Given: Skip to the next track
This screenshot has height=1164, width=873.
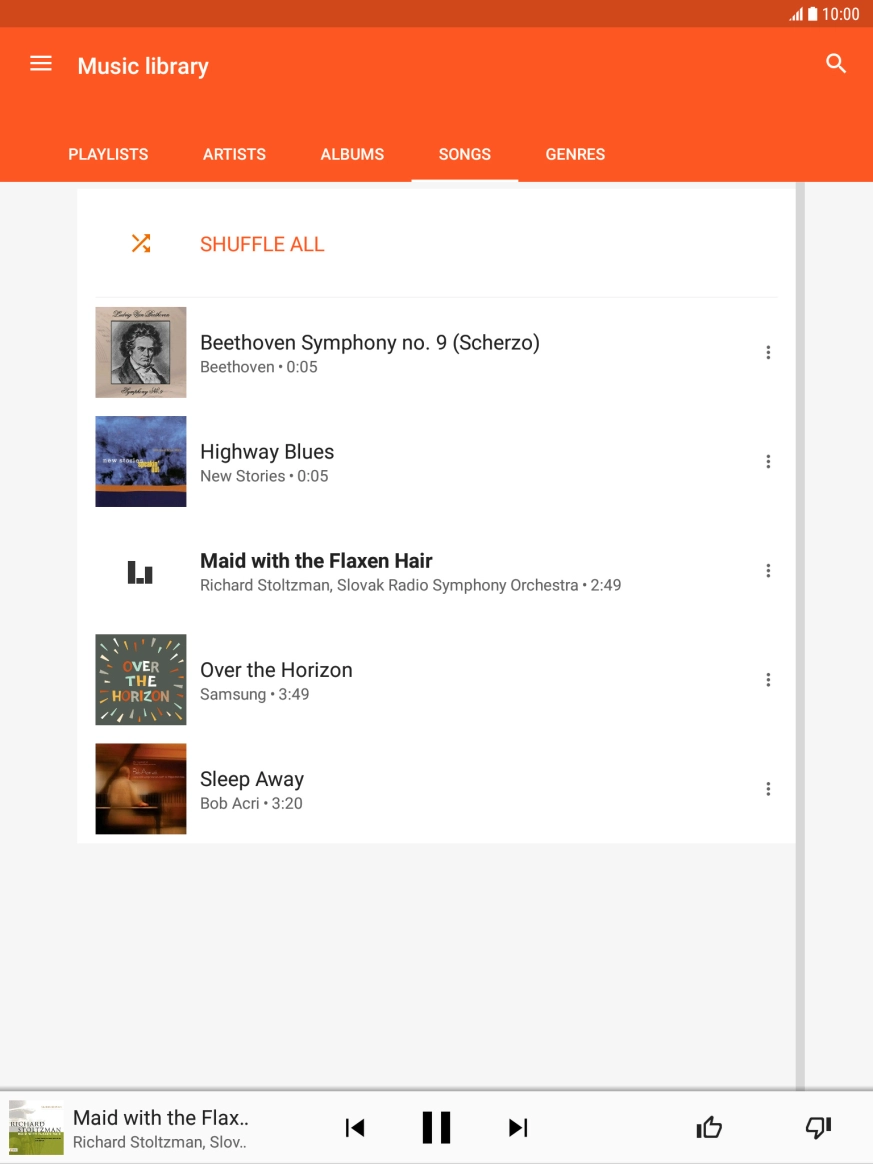Looking at the screenshot, I should (x=518, y=1127).
